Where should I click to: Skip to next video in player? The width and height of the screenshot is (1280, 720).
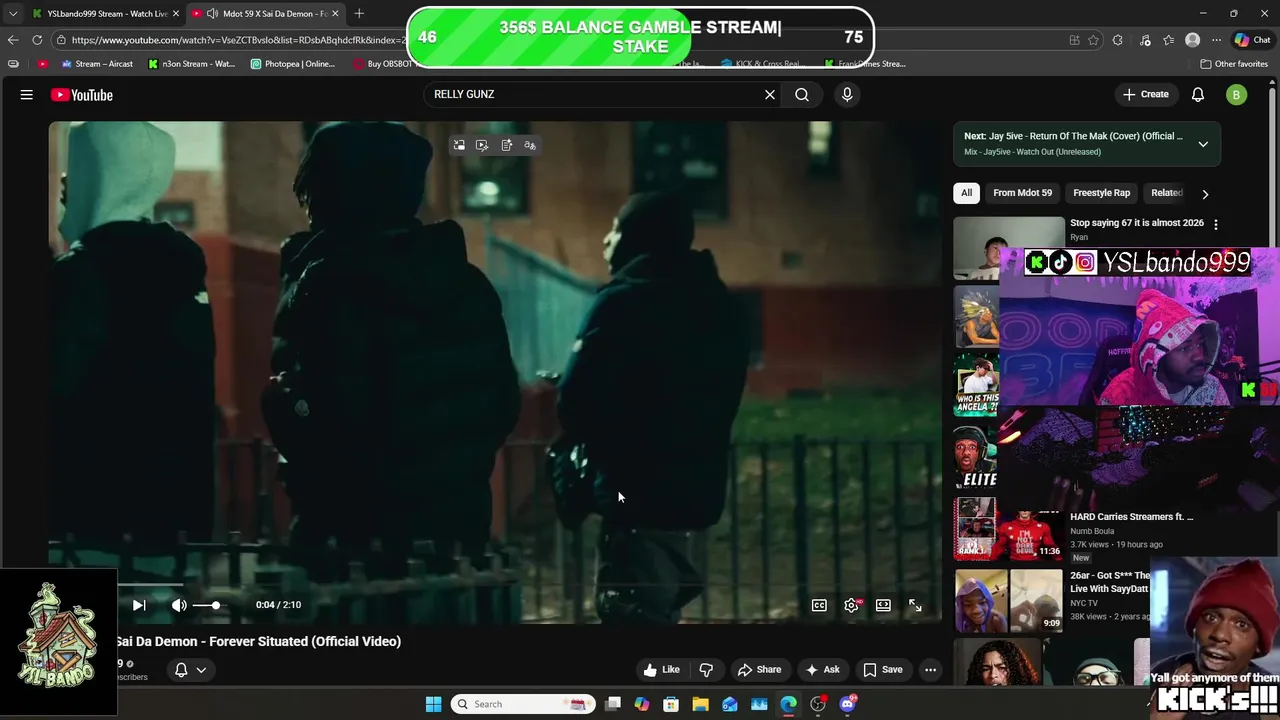pos(139,605)
